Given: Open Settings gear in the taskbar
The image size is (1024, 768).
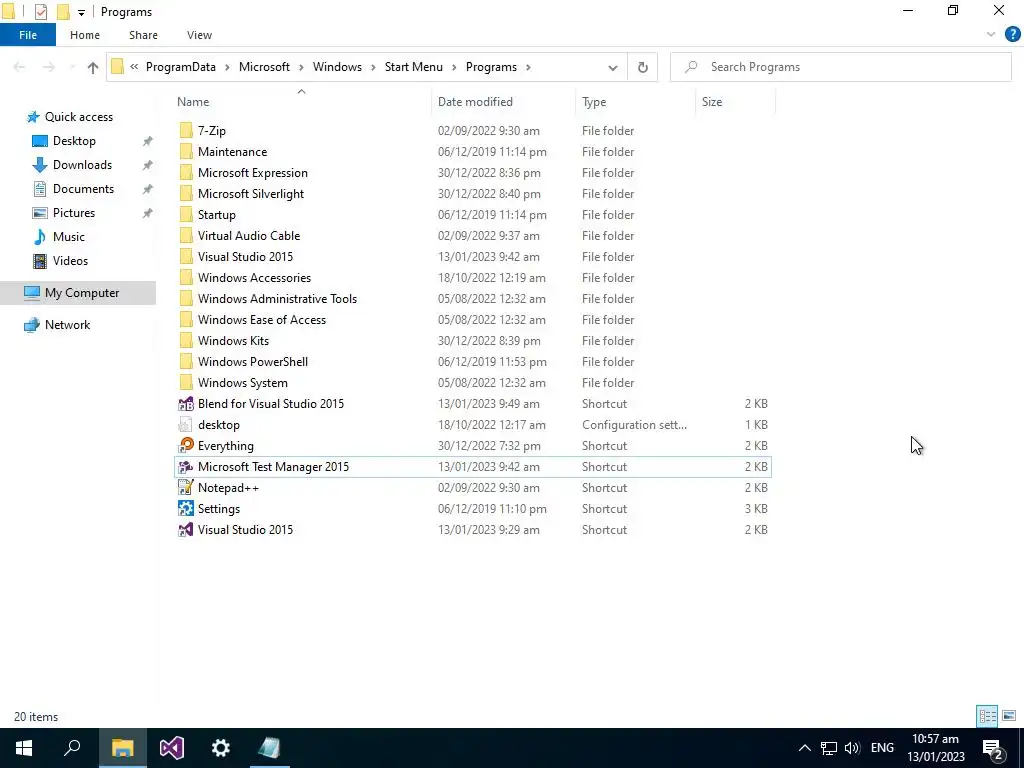Looking at the screenshot, I should [x=221, y=748].
